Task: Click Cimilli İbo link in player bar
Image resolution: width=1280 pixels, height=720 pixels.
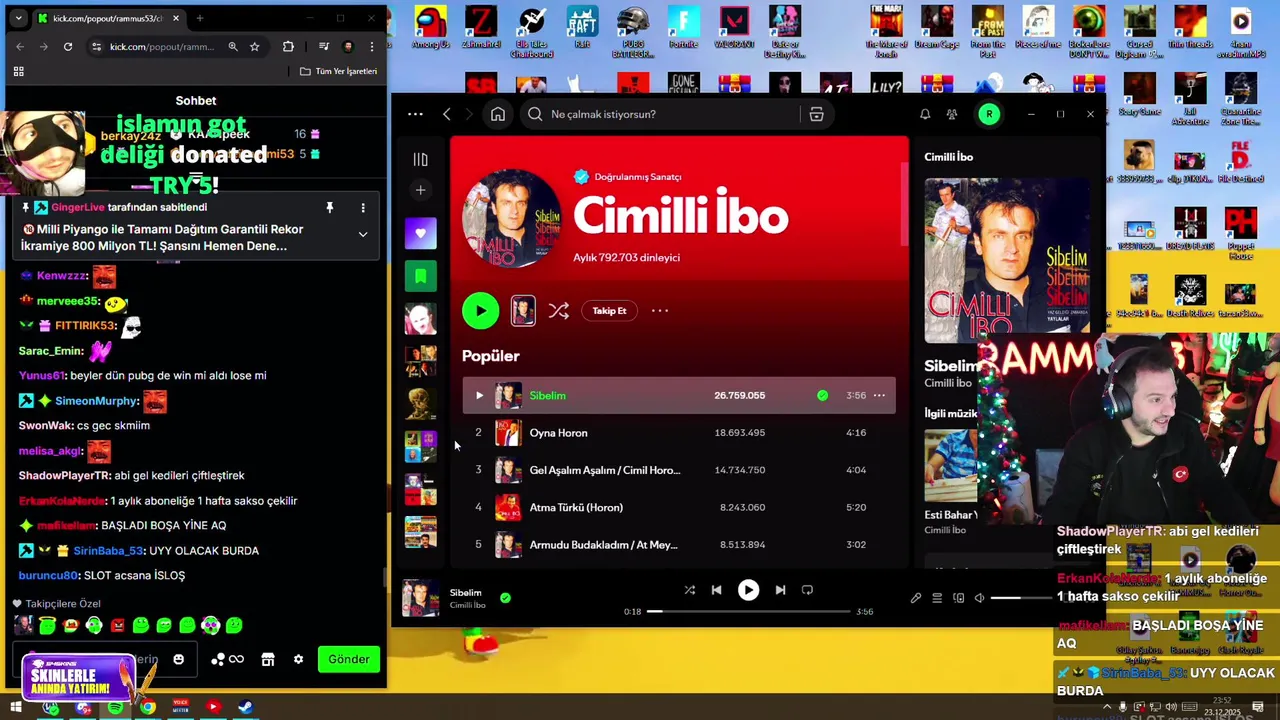Action: pos(467,605)
